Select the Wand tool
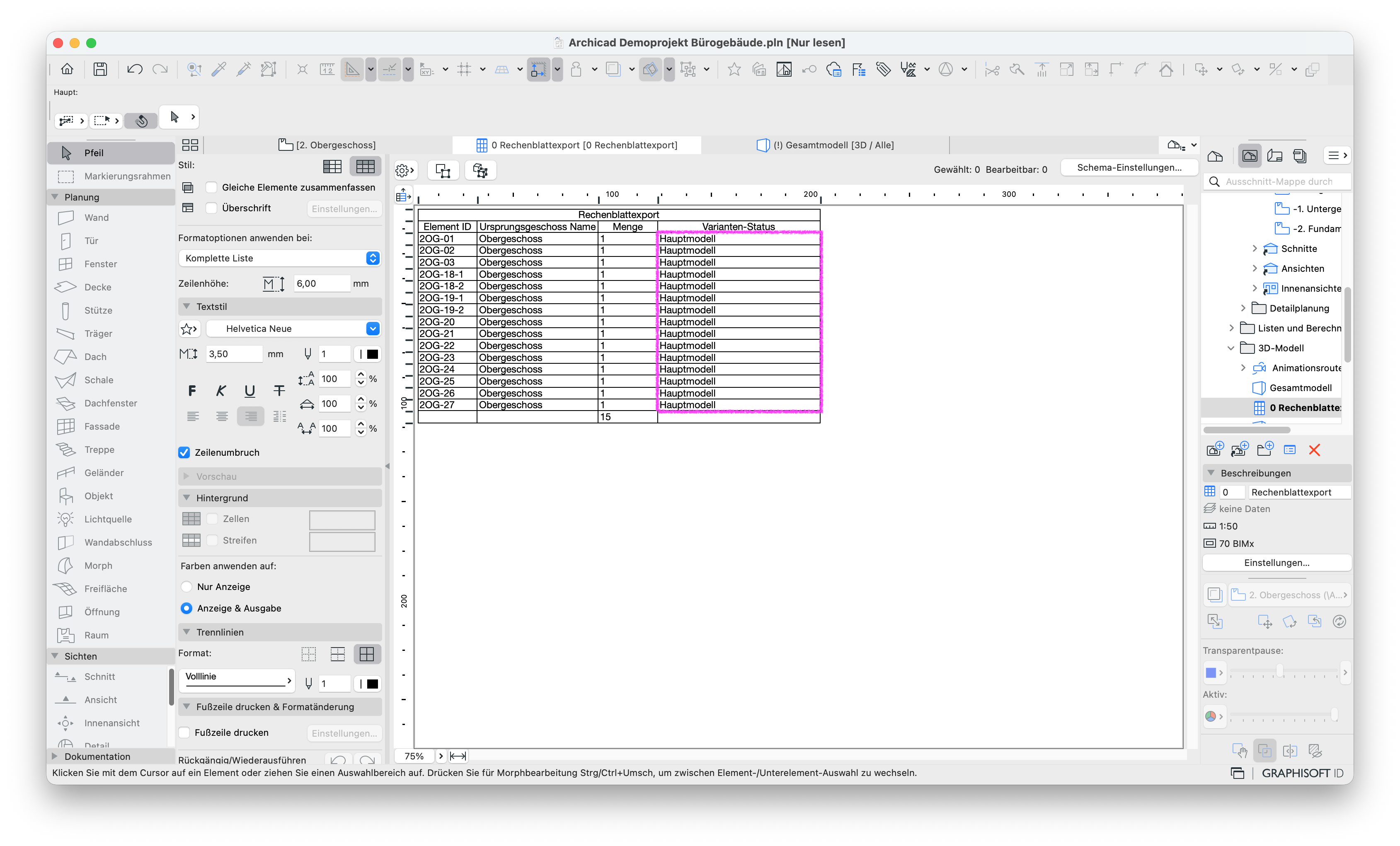Image resolution: width=1400 pixels, height=846 pixels. (x=97, y=218)
